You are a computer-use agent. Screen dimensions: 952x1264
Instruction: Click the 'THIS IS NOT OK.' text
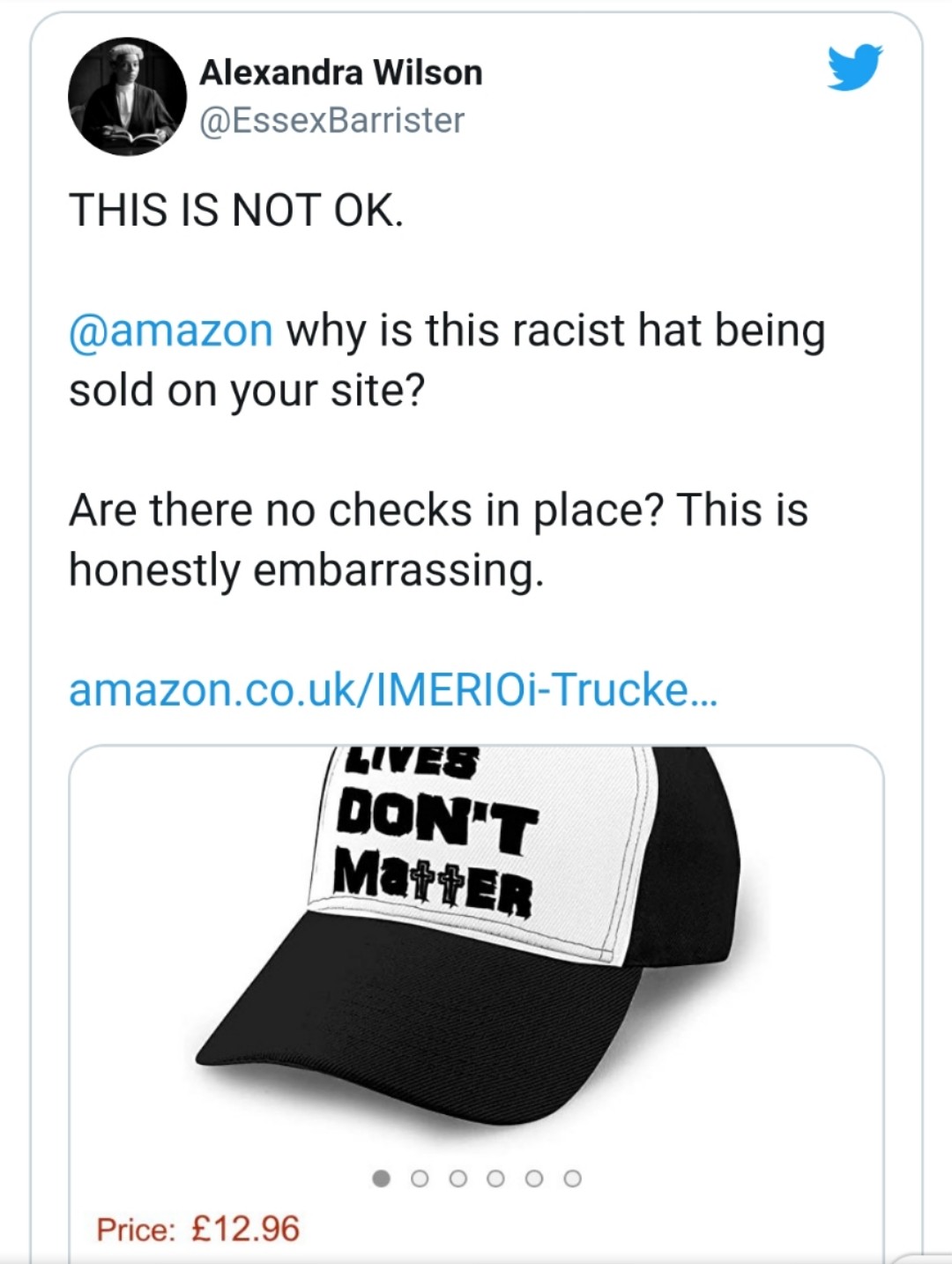(x=236, y=211)
